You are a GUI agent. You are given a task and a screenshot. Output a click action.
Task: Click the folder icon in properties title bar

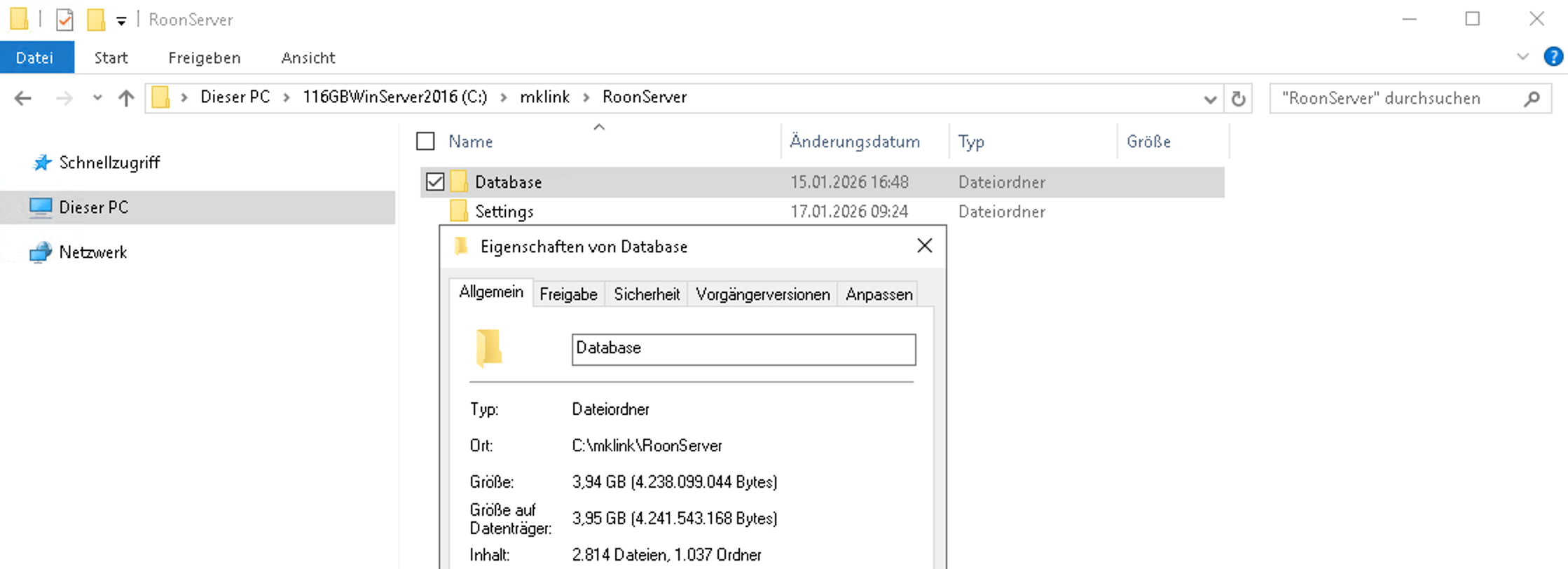[461, 246]
